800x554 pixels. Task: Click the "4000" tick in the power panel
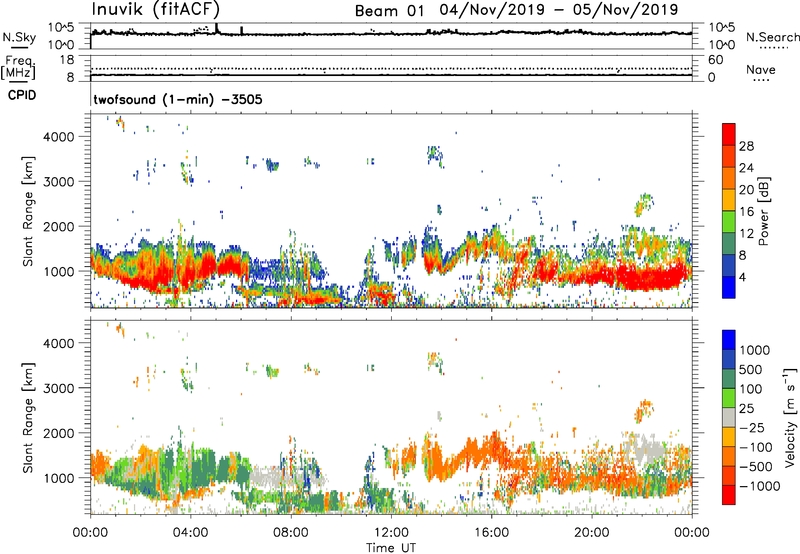[x=59, y=137]
